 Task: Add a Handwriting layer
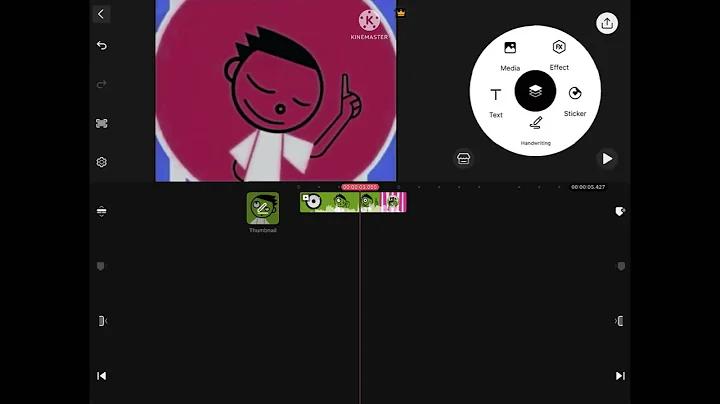coord(535,131)
